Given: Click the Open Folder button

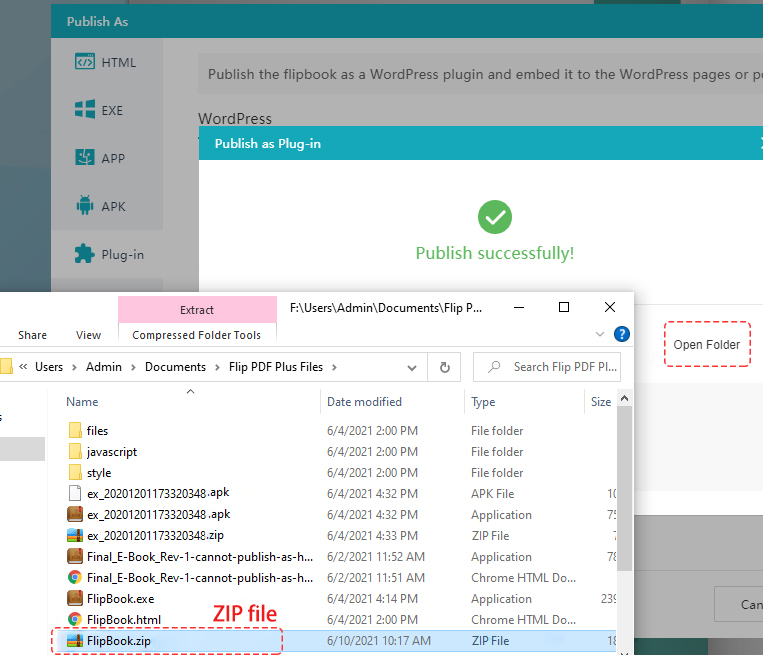Looking at the screenshot, I should (707, 345).
